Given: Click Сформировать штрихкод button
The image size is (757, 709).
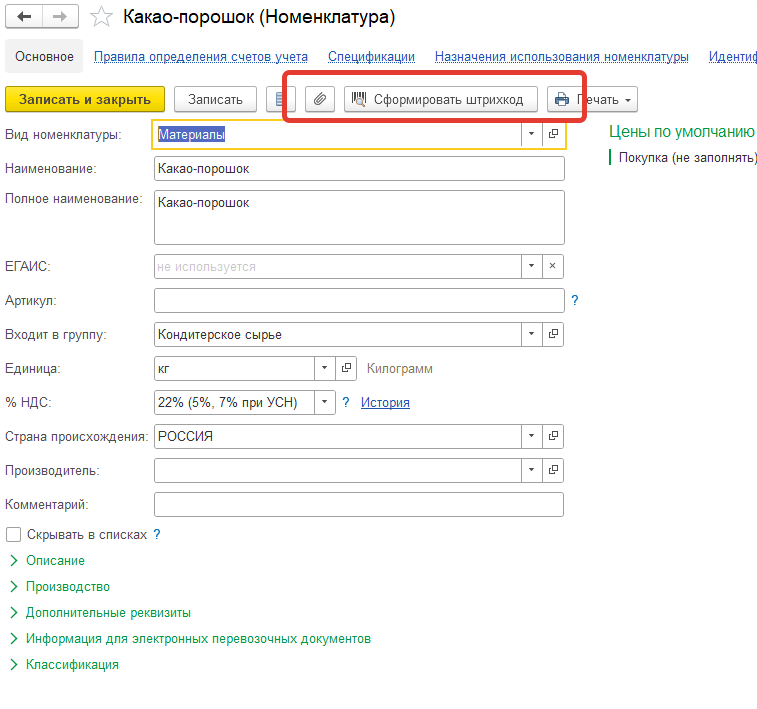Looking at the screenshot, I should point(440,99).
